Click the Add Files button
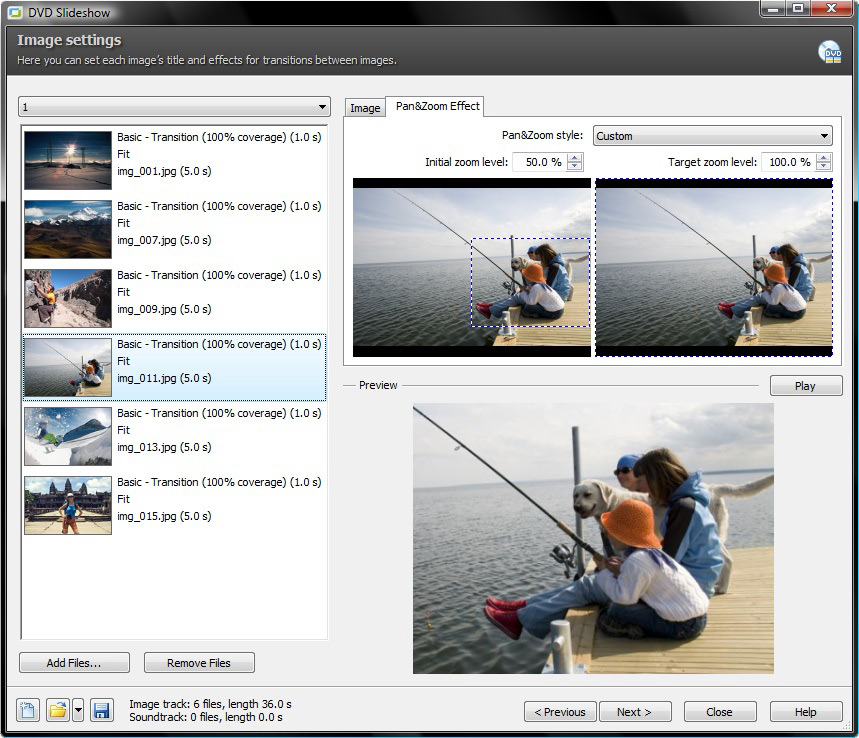Image resolution: width=859 pixels, height=738 pixels. (74, 663)
